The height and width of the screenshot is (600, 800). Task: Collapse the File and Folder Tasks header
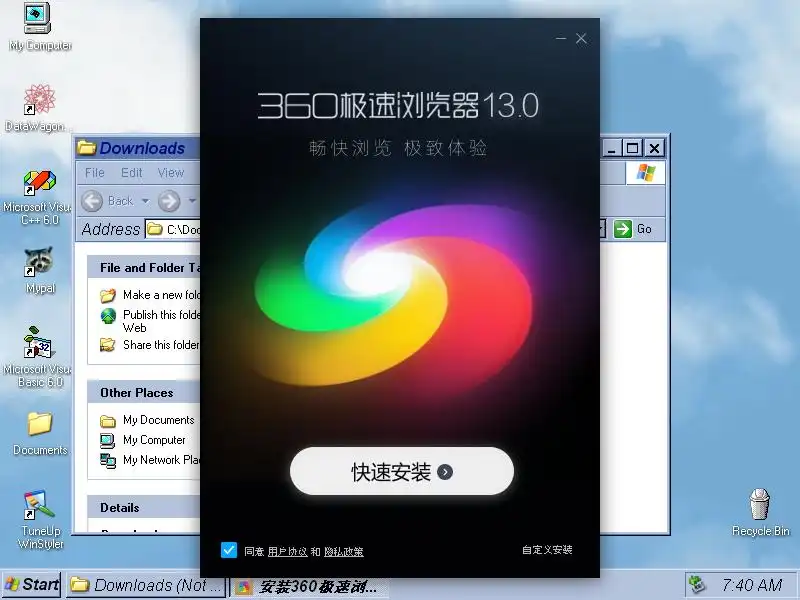click(x=144, y=267)
